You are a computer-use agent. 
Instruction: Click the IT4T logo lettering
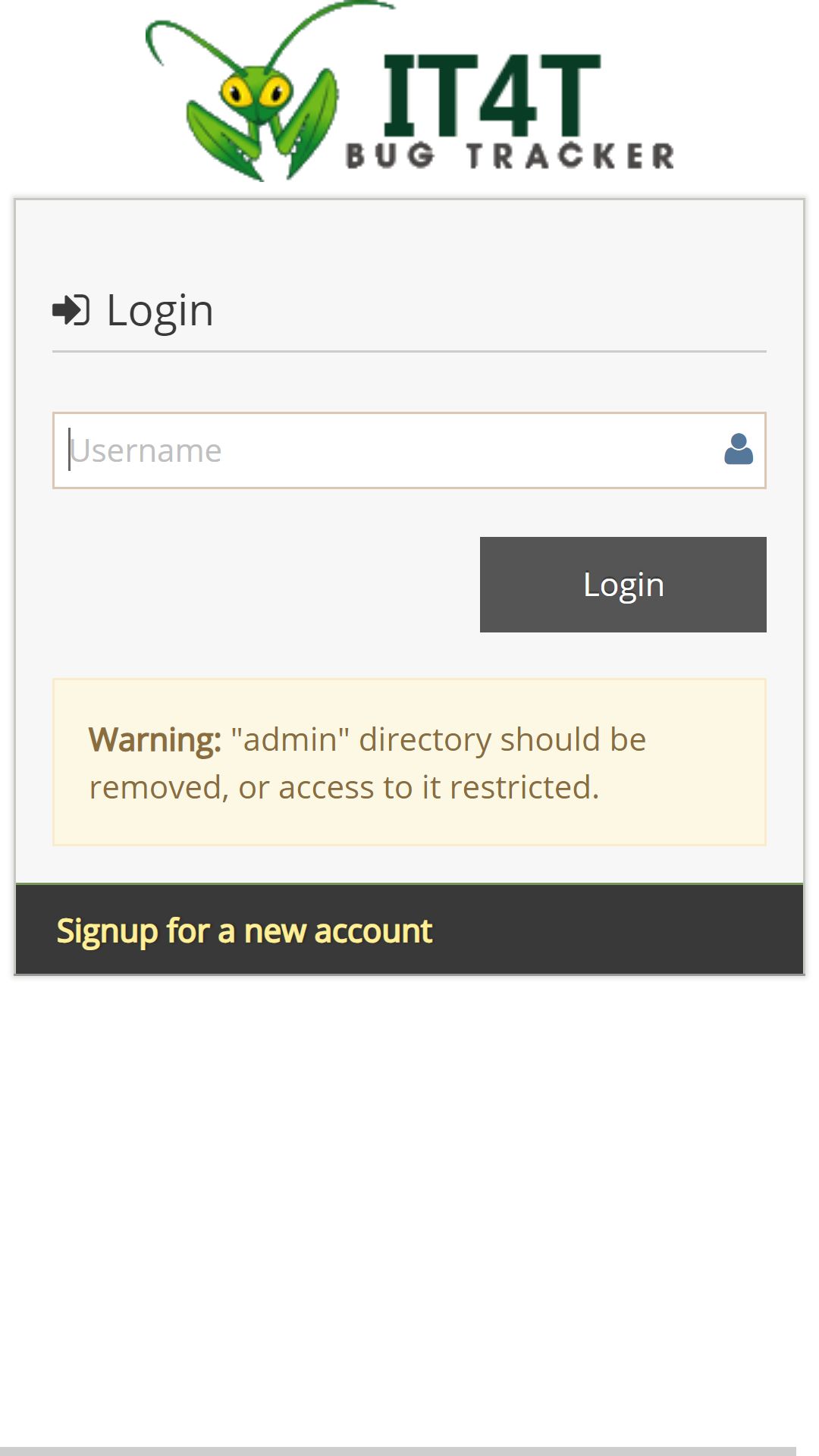click(491, 95)
